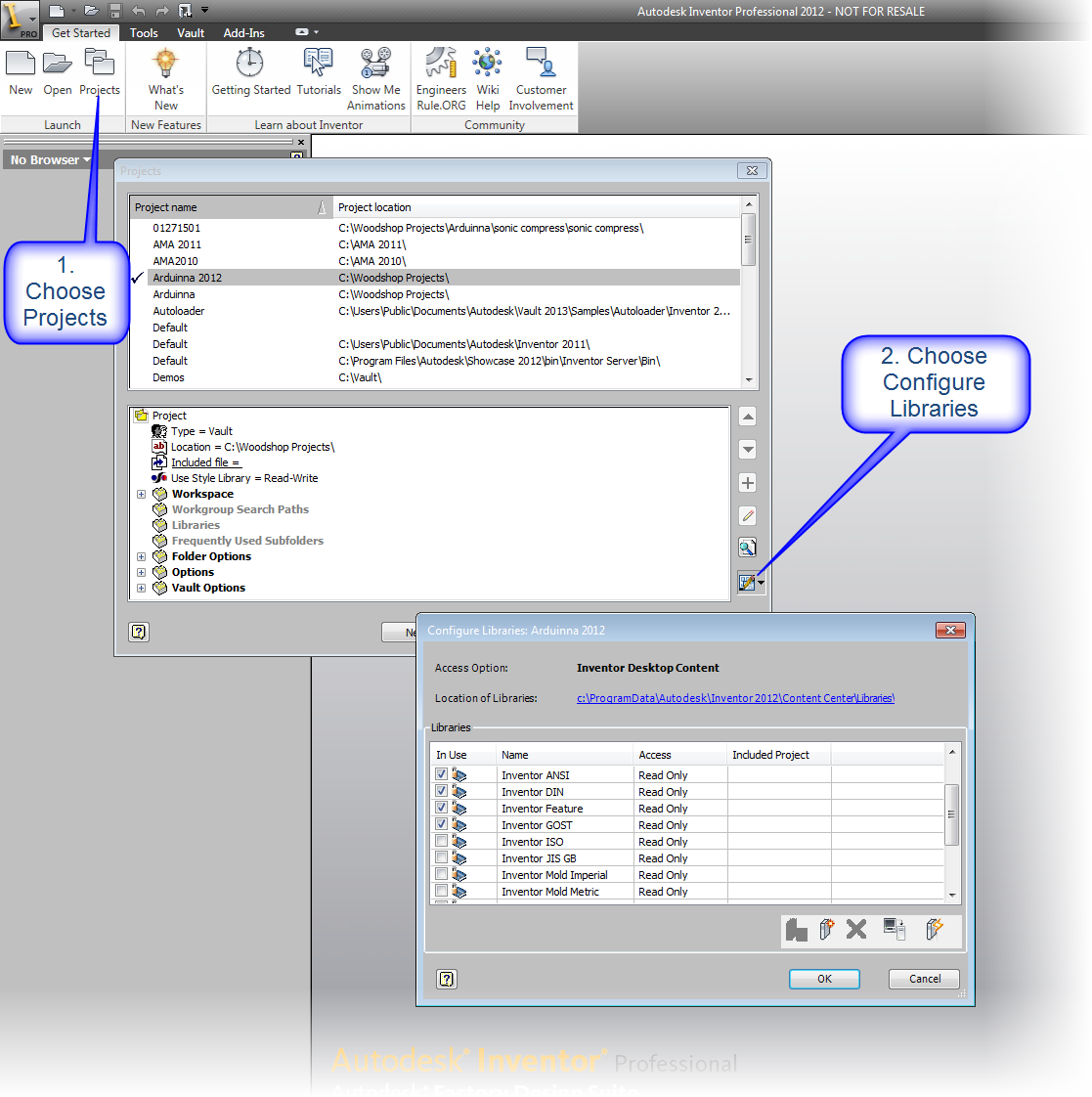This screenshot has height=1097, width=1092.
Task: Enable the Inventor Mold Metric library
Action: [x=441, y=892]
